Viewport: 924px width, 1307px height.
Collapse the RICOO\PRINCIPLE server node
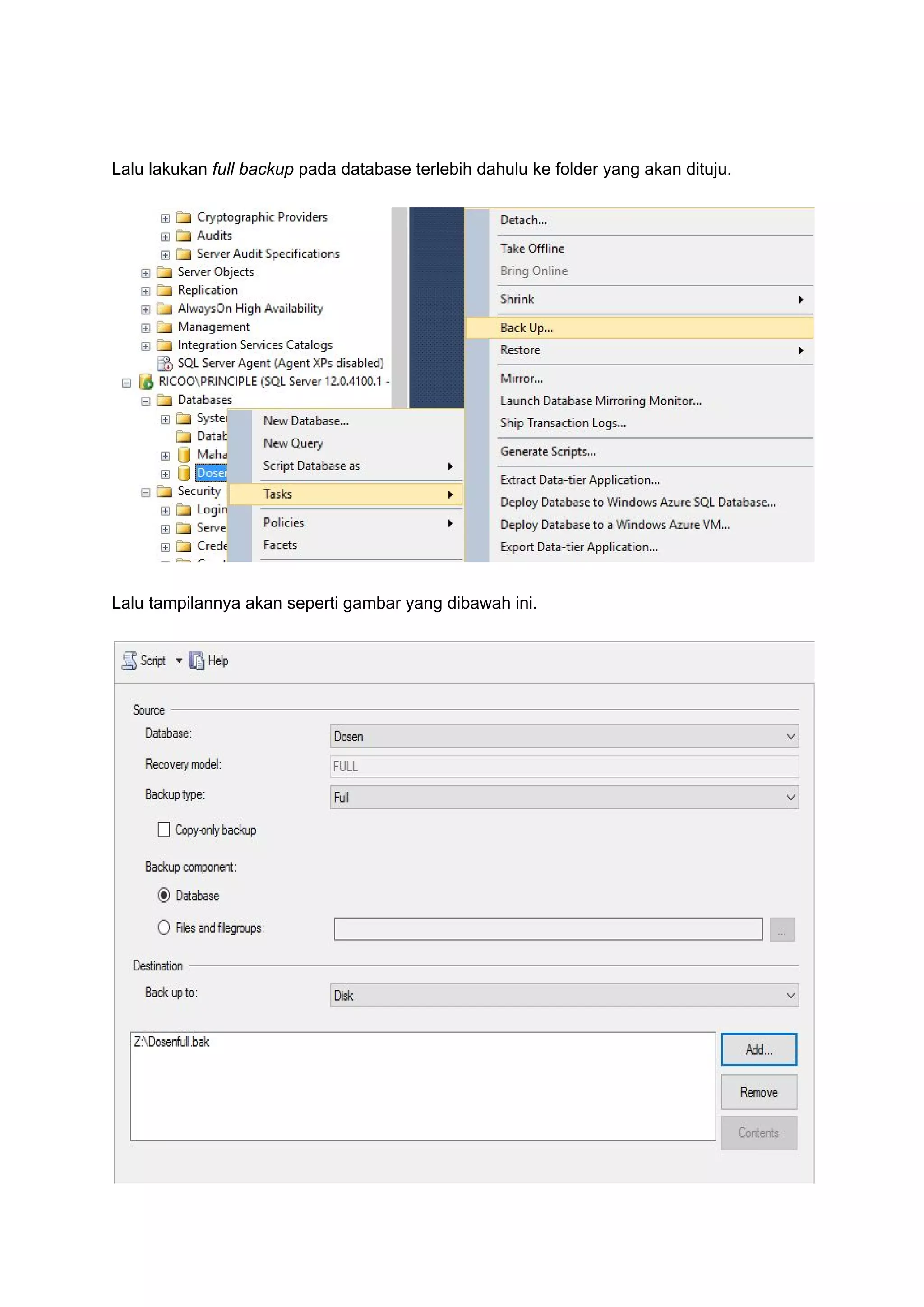[126, 383]
